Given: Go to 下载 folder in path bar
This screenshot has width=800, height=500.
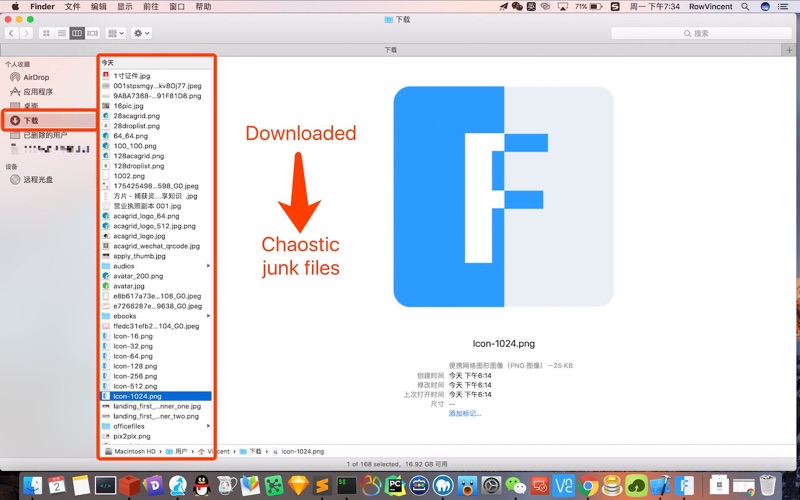Looking at the screenshot, I should [251, 452].
